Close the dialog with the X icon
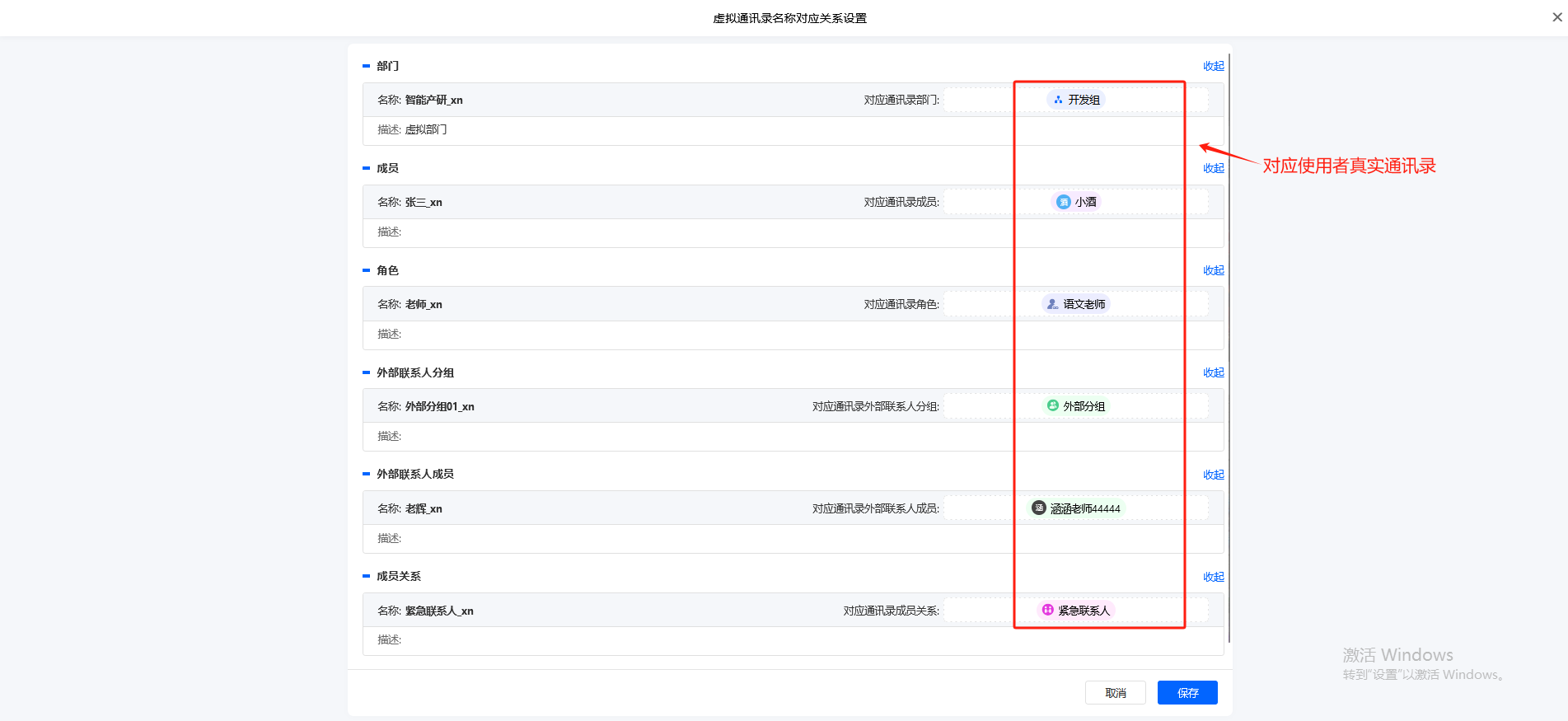Viewport: 1568px width, 721px height. click(1556, 17)
